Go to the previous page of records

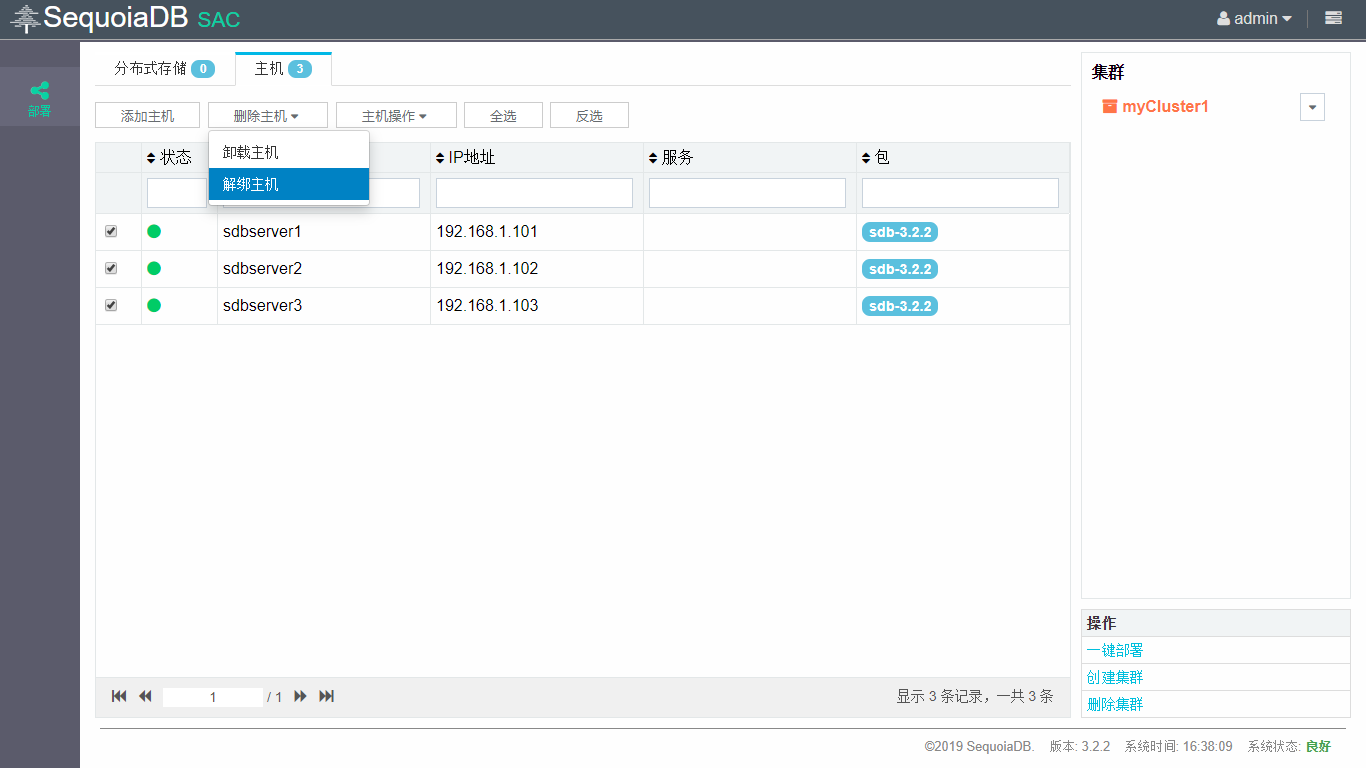(x=145, y=696)
